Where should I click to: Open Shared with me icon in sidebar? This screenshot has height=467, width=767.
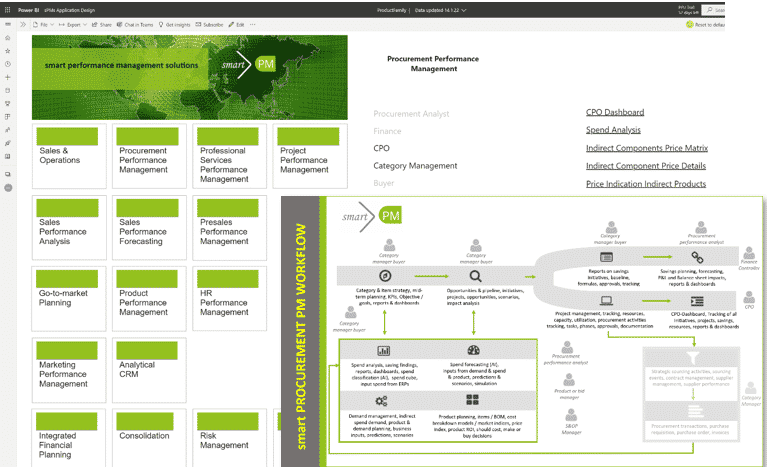click(x=8, y=130)
